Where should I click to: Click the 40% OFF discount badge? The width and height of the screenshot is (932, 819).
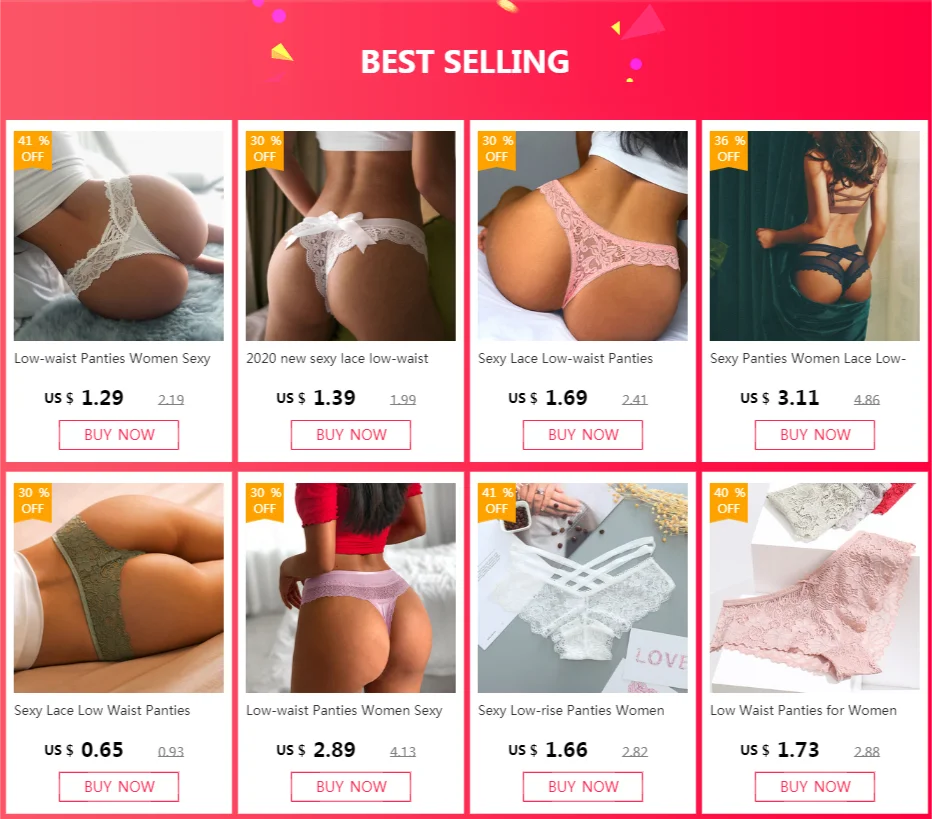[x=729, y=502]
